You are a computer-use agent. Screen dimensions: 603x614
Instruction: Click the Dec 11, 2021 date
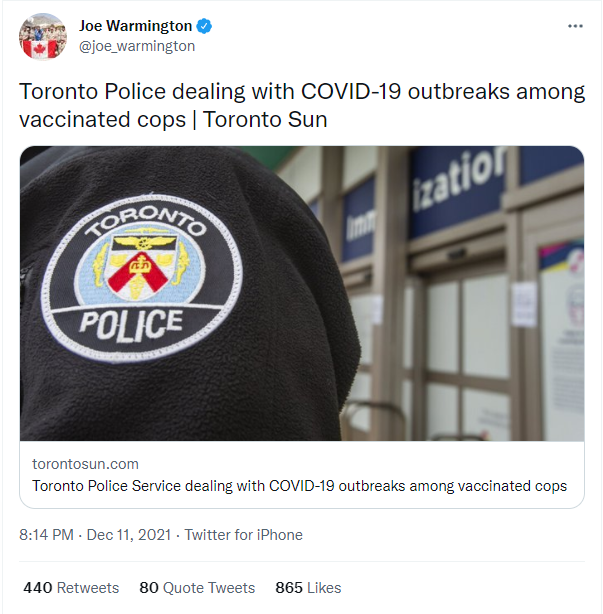129,535
